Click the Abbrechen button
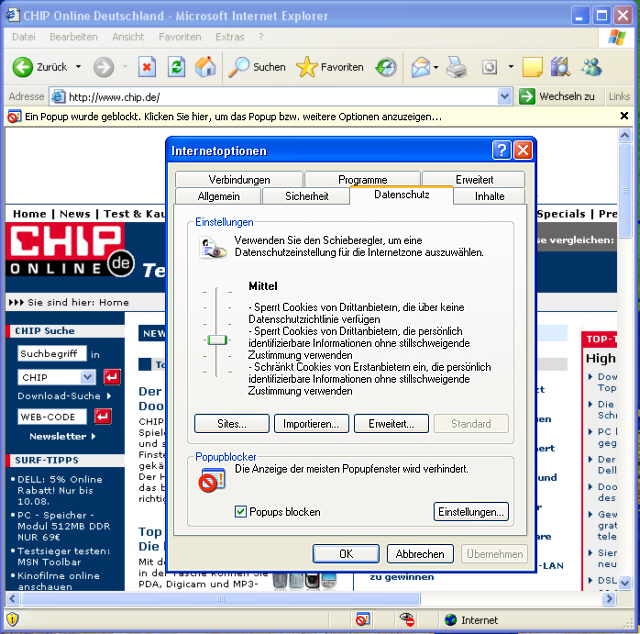Image resolution: width=640 pixels, height=634 pixels. click(x=420, y=554)
